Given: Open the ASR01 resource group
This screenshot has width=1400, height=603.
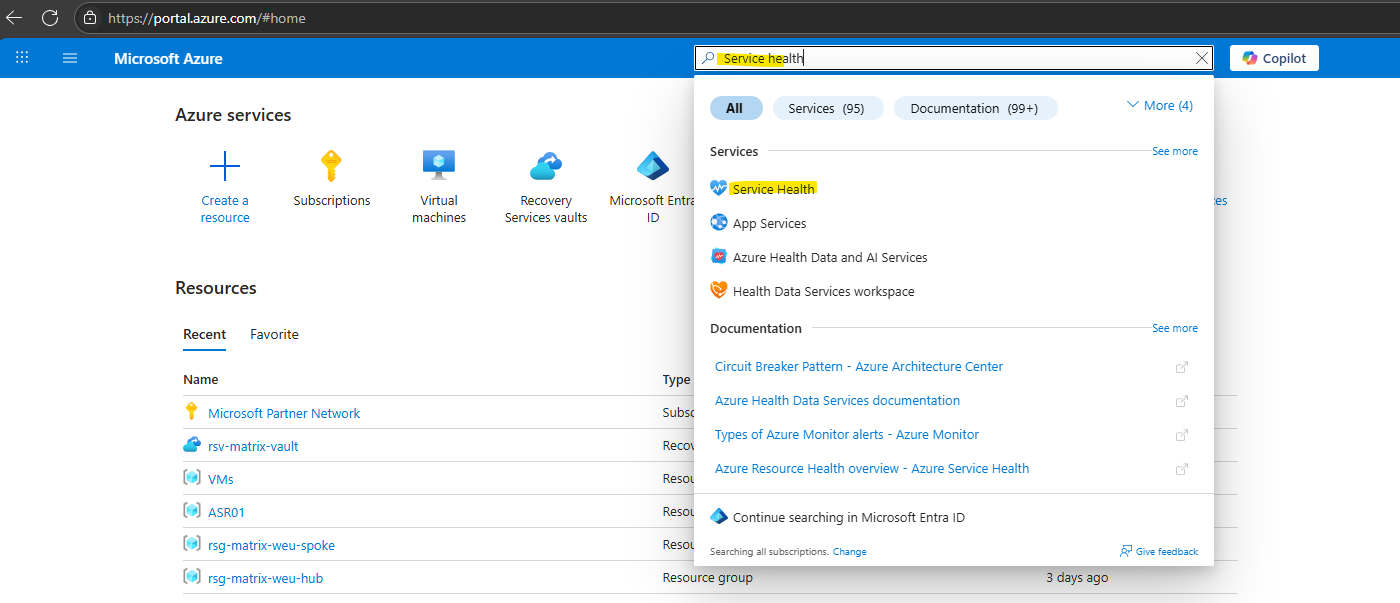Looking at the screenshot, I should (x=226, y=512).
